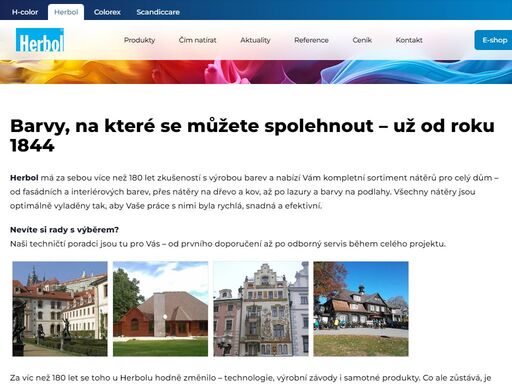The image size is (512, 384).
Task: Select the Herbol brand tab
Action: tap(66, 12)
